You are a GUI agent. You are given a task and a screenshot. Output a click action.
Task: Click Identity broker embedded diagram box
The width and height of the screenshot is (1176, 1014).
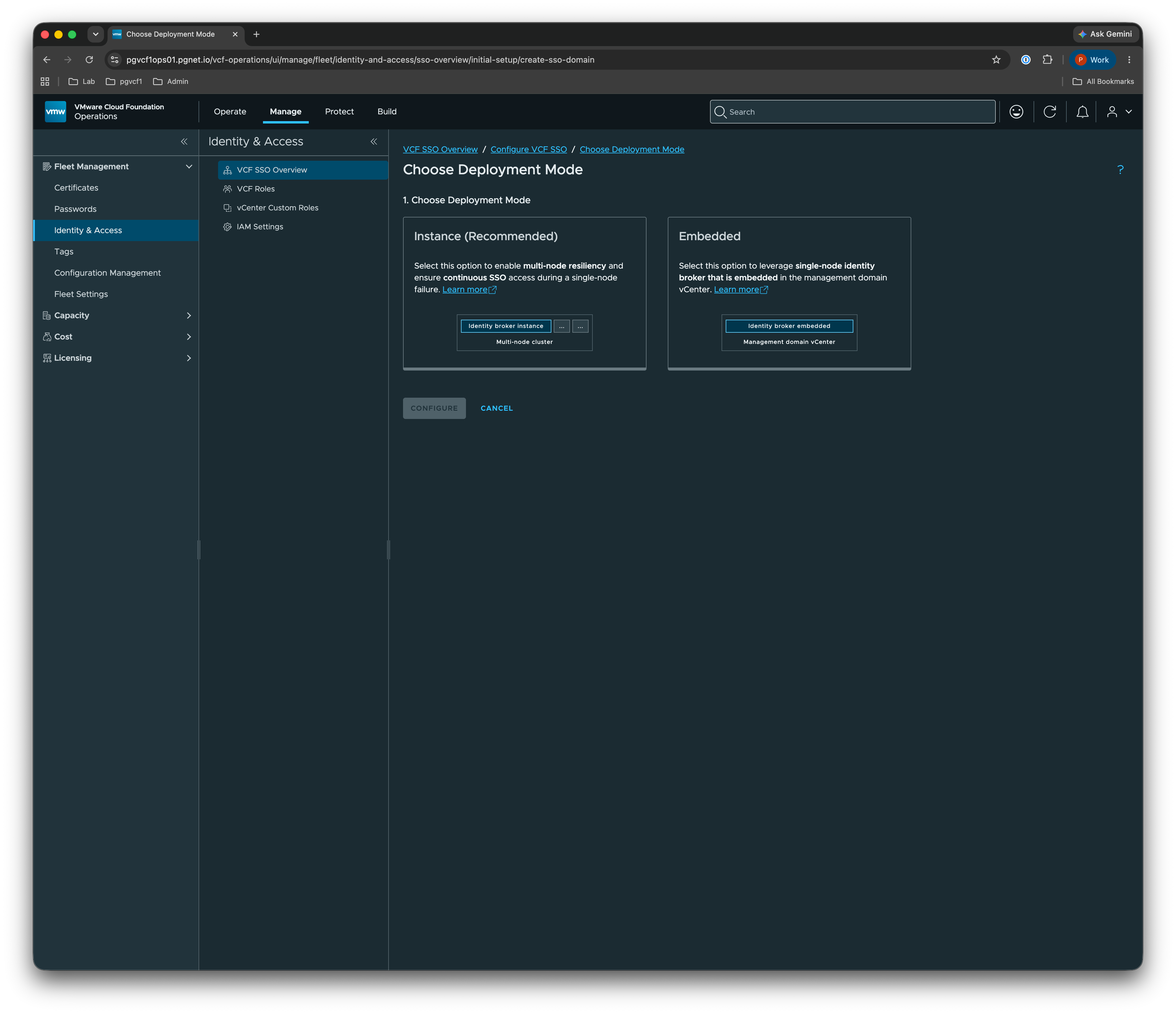(789, 326)
